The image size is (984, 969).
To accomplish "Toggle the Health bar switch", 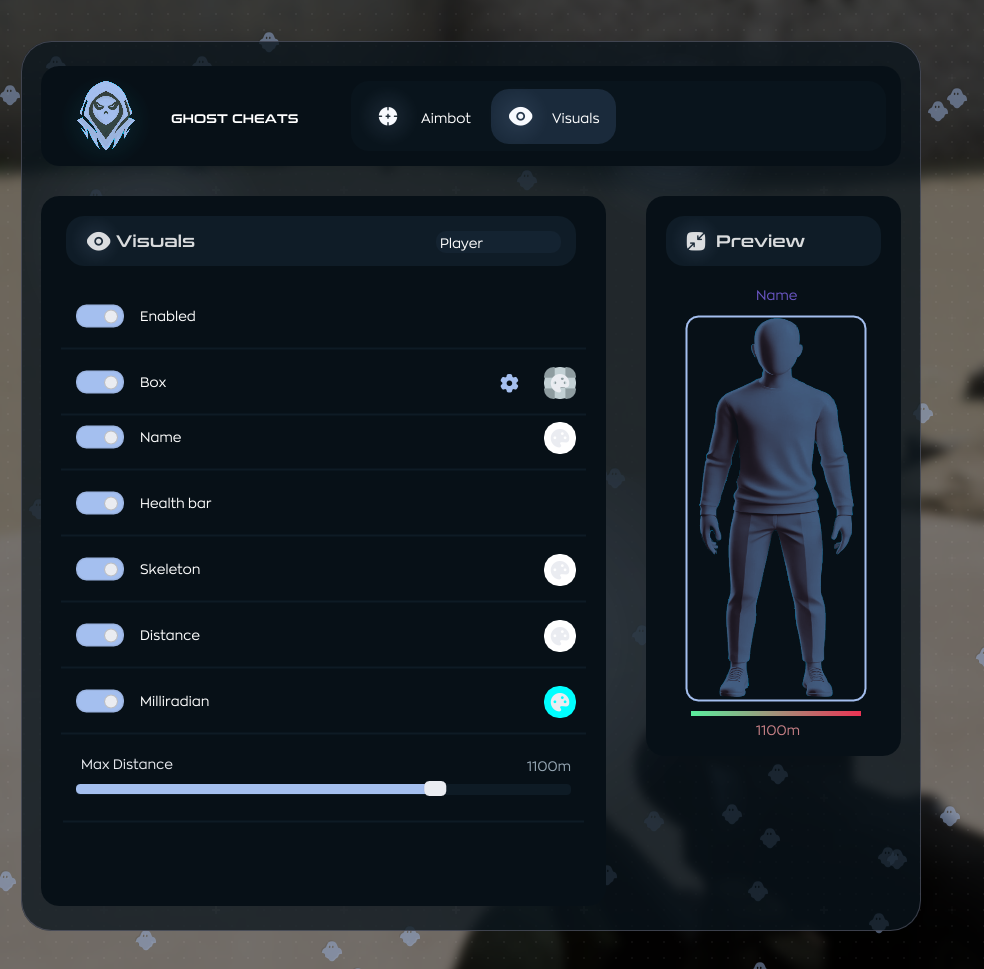I will 100,503.
